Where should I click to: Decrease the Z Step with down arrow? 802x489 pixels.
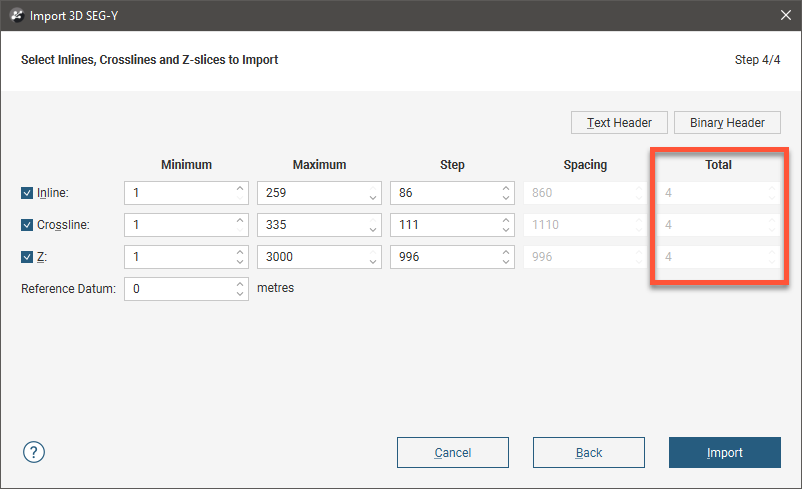(505, 262)
